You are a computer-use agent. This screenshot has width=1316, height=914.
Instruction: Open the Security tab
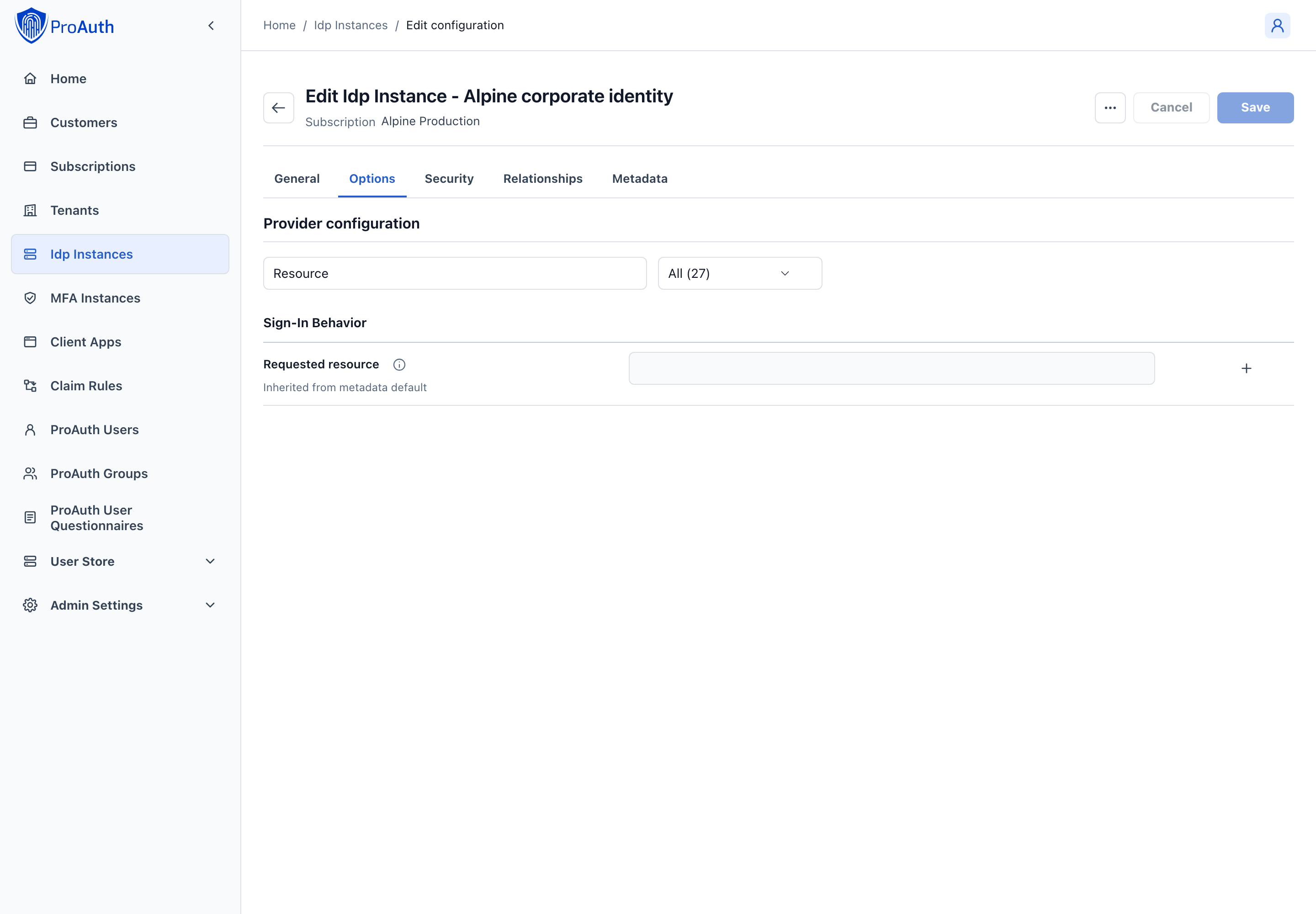[449, 179]
